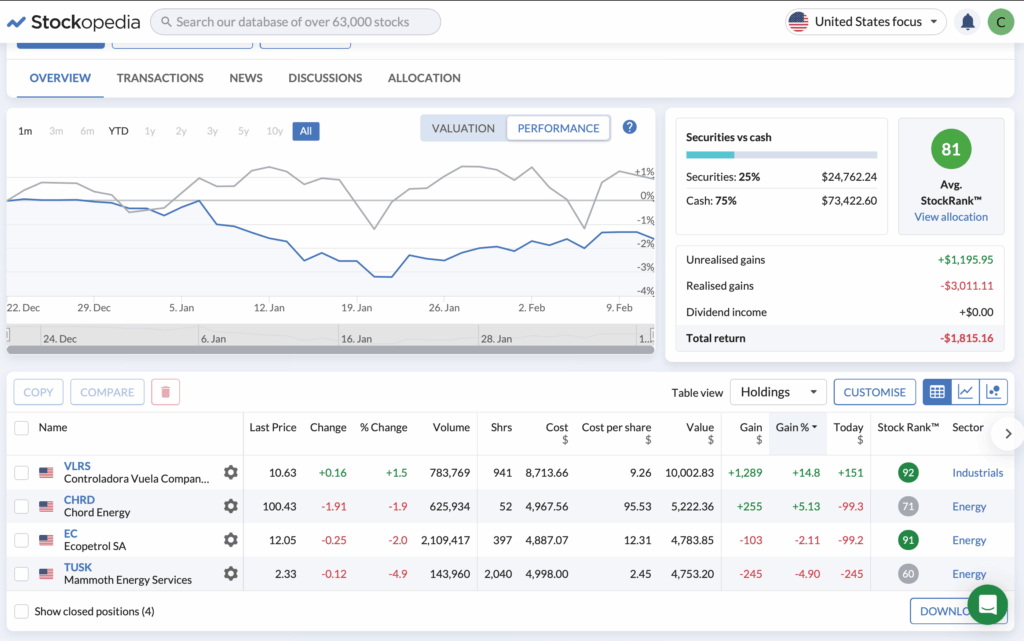Switch to the line chart view icon

(965, 392)
